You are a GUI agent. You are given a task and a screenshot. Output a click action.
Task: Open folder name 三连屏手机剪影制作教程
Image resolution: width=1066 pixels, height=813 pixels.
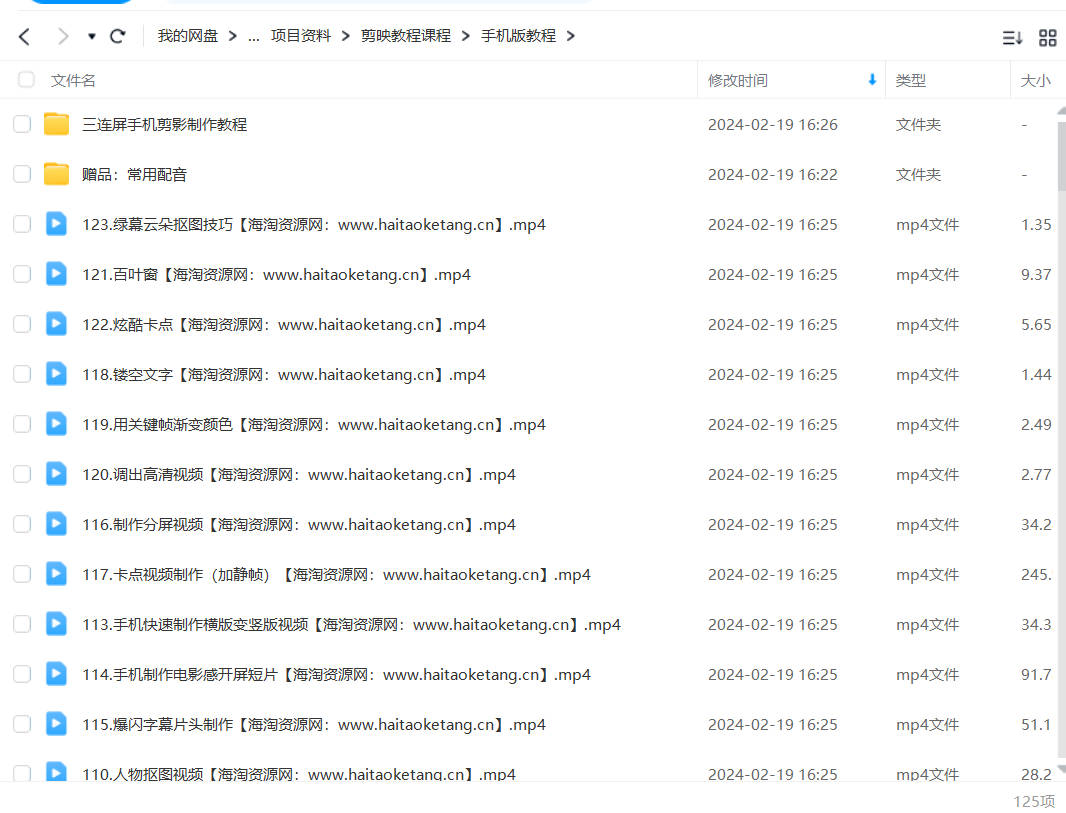[165, 124]
